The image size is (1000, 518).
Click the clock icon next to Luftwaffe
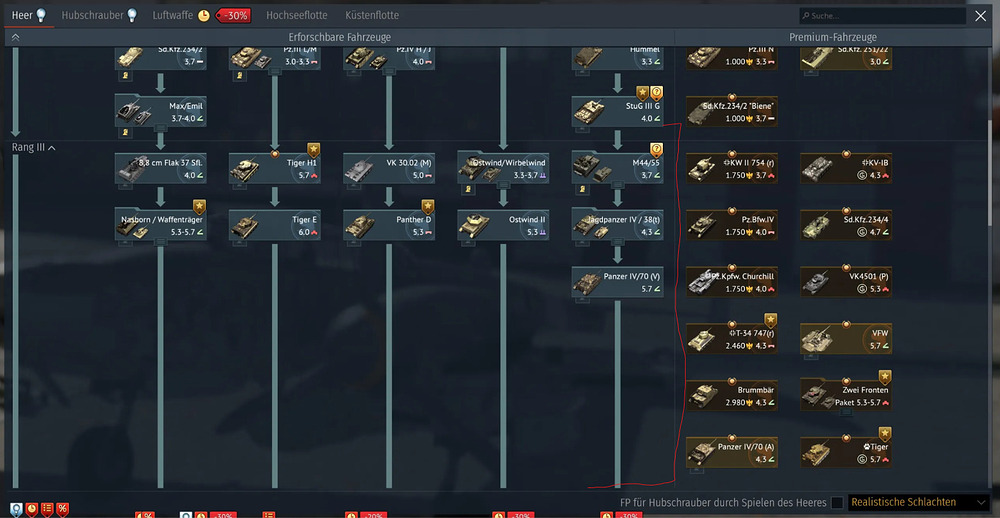pyautogui.click(x=203, y=16)
